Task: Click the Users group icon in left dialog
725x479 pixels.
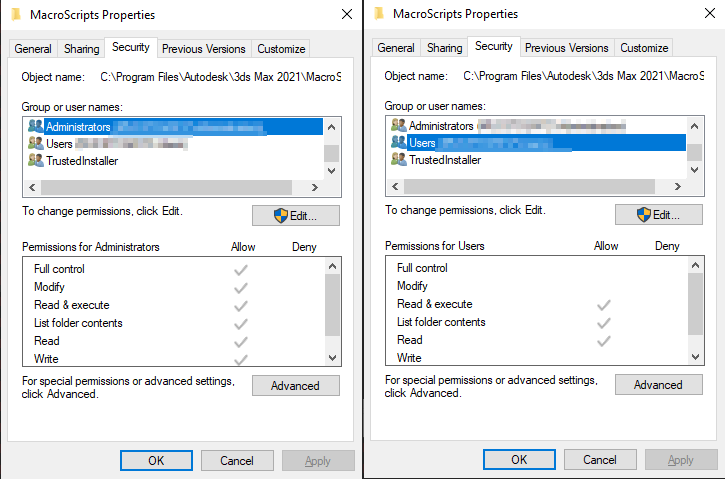Action: [x=36, y=144]
